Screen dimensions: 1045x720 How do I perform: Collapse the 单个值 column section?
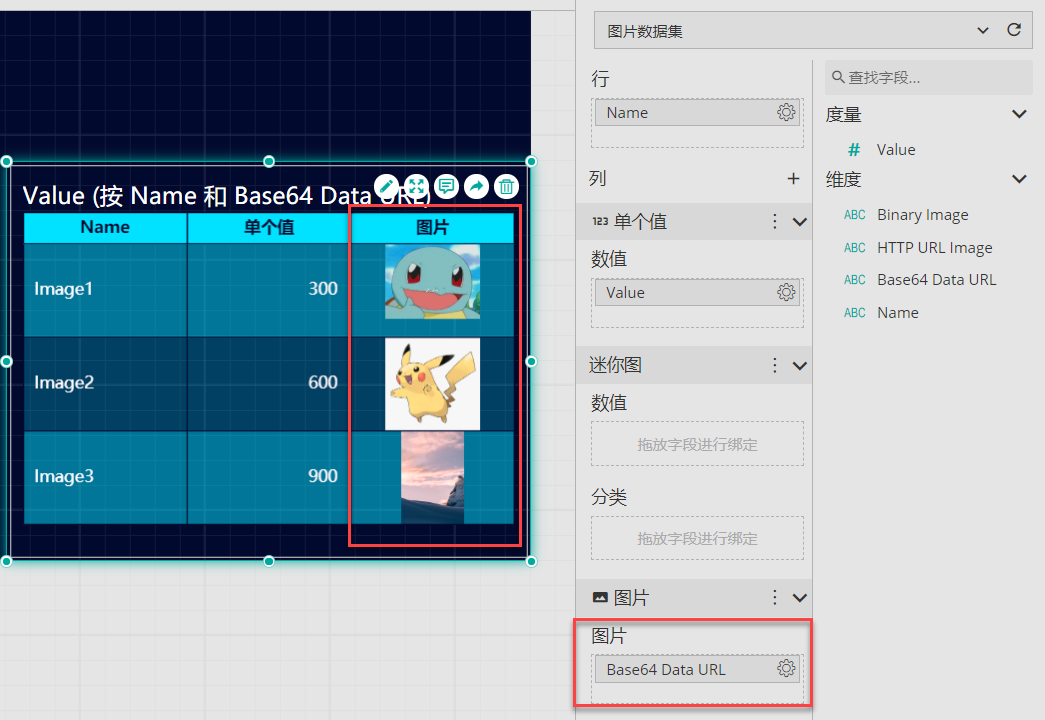click(x=799, y=222)
